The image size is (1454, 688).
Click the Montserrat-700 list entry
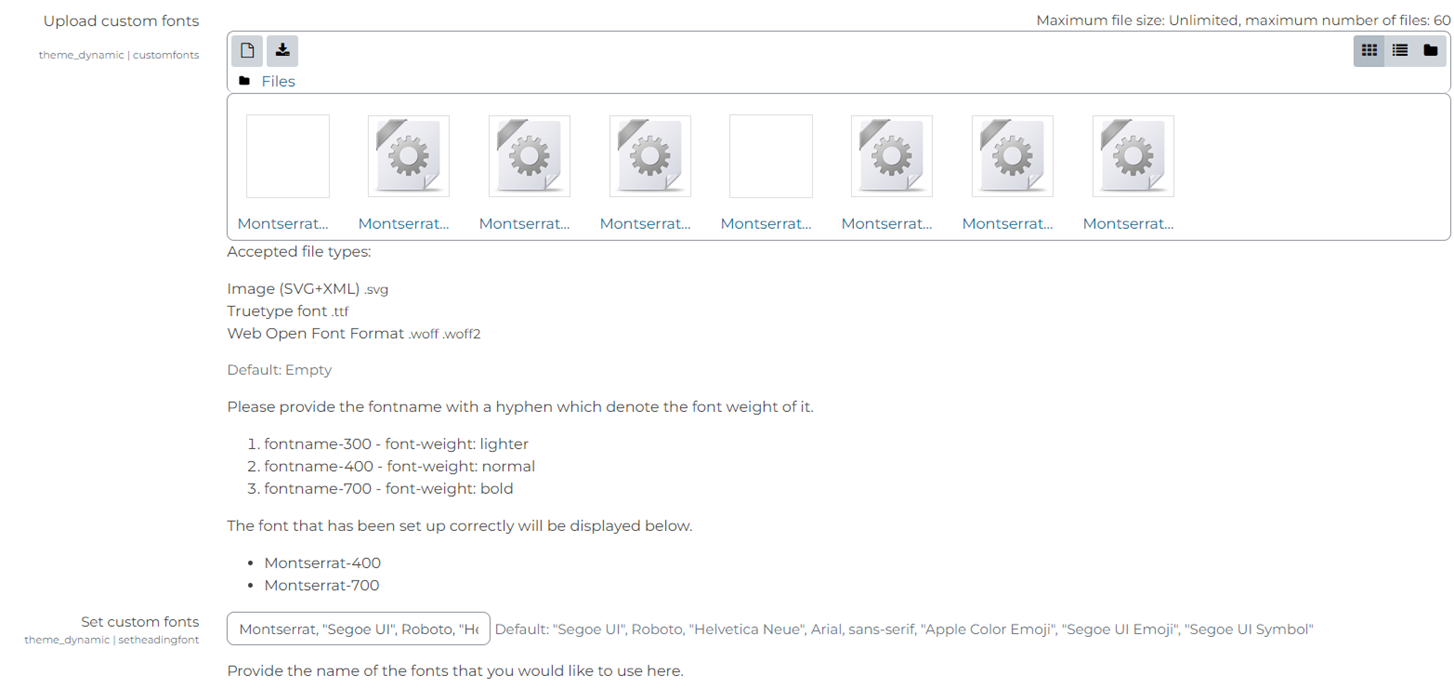tap(322, 585)
